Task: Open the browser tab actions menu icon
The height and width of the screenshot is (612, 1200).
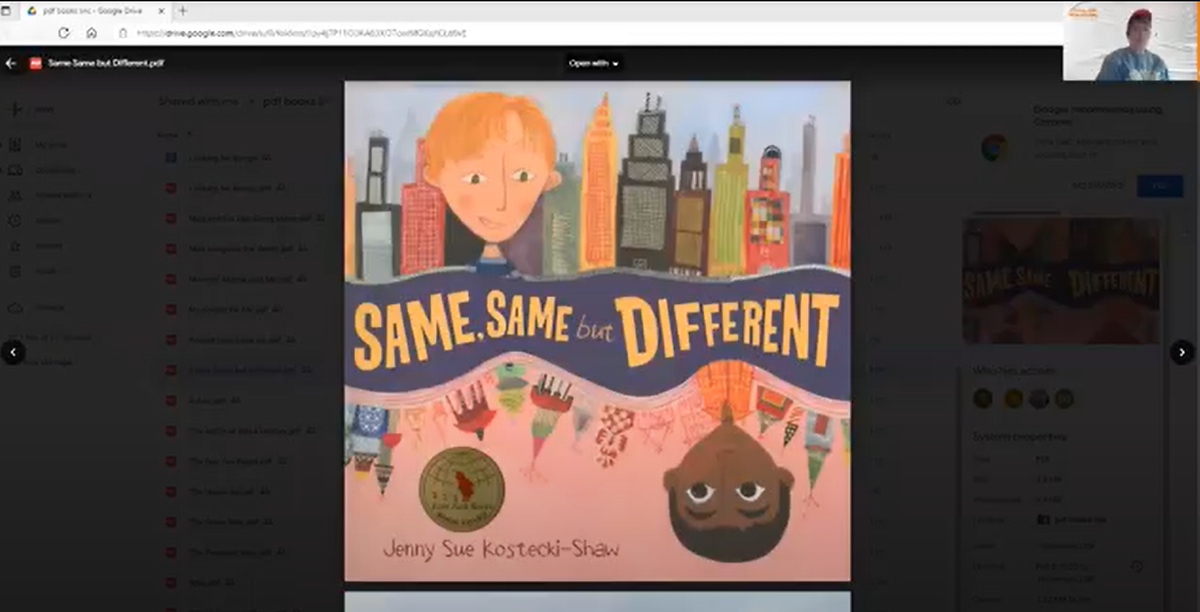Action: click(8, 11)
